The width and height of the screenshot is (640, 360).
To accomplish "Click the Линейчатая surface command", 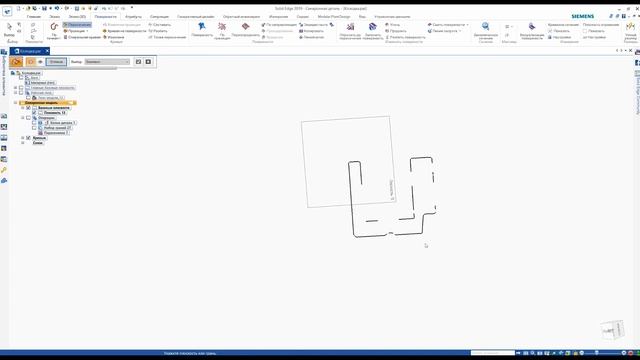I will click(311, 37).
